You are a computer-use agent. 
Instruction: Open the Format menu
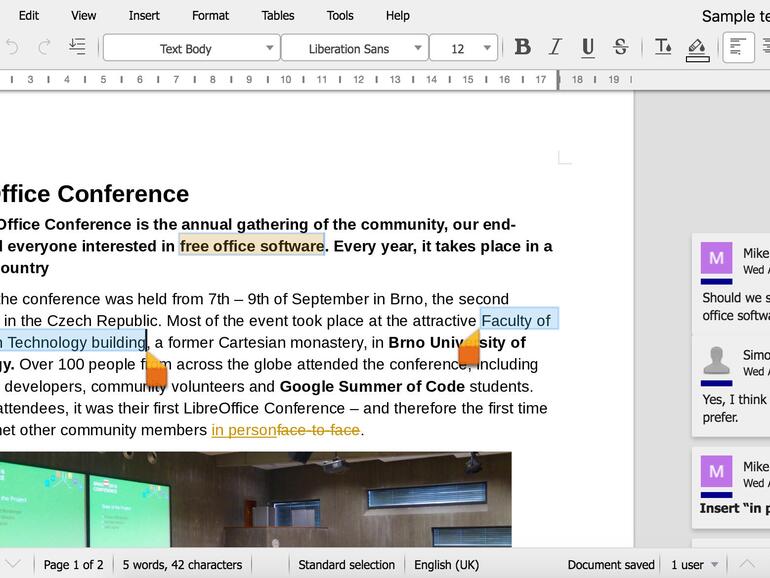coord(210,15)
